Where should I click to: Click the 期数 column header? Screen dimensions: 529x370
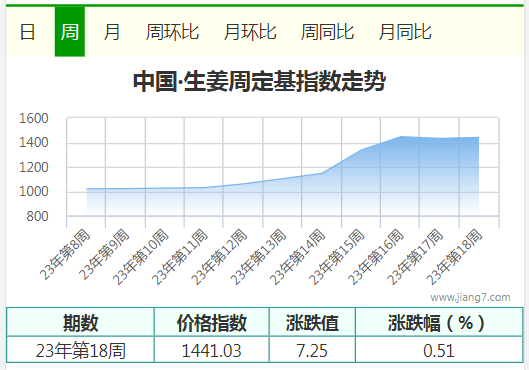pos(80,322)
